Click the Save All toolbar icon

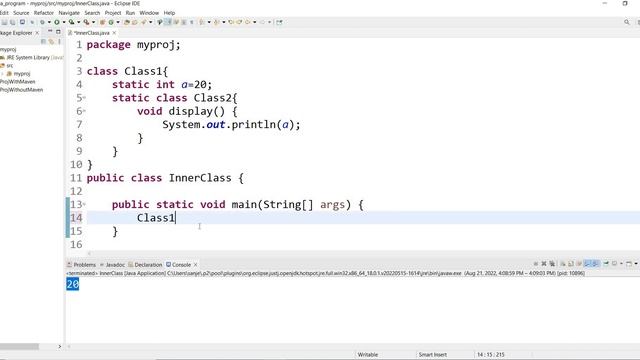(13, 22)
